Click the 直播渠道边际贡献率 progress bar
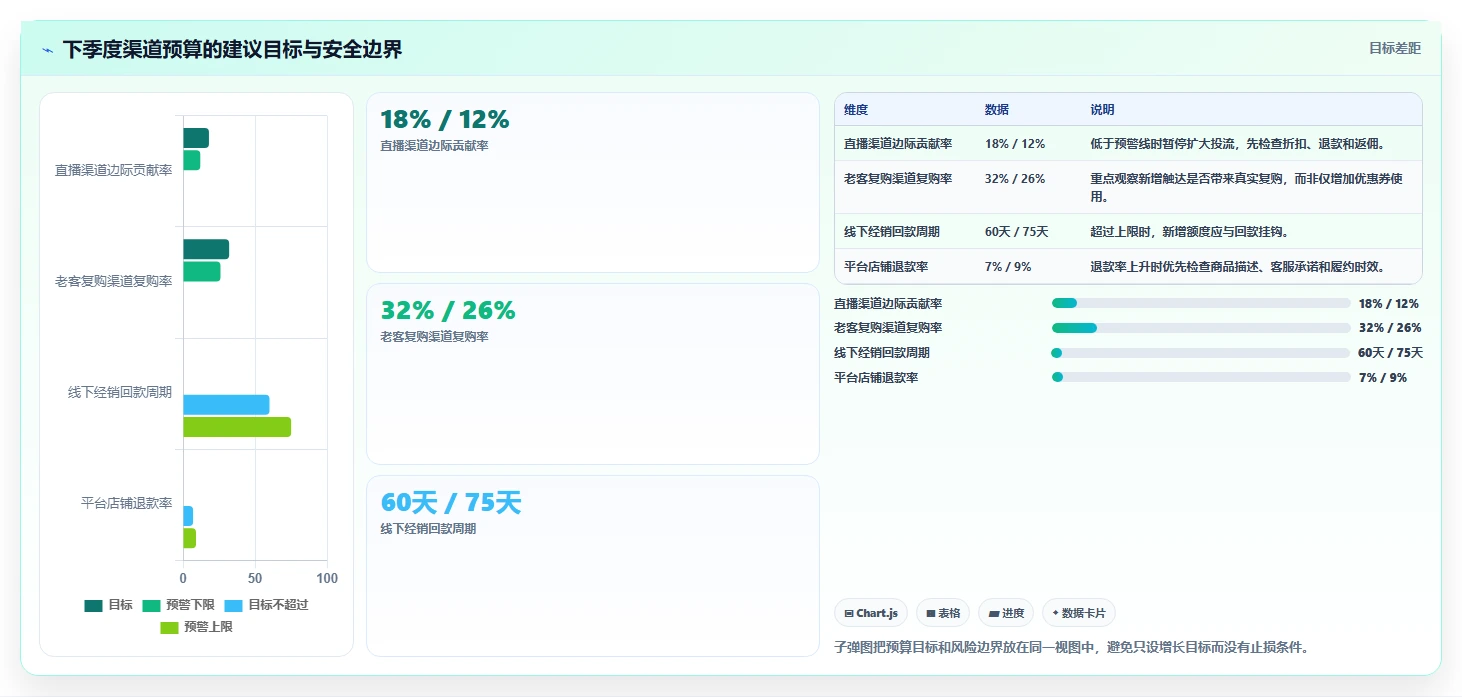This screenshot has height=697, width=1462. pyautogui.click(x=1201, y=303)
